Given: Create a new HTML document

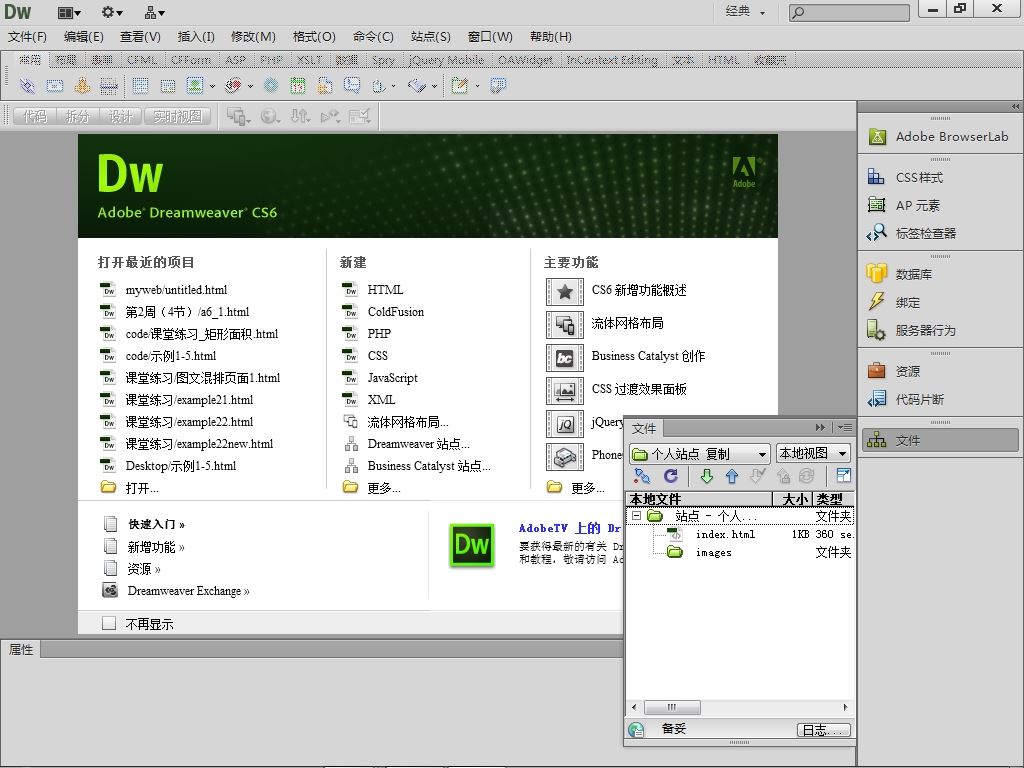Looking at the screenshot, I should tap(372, 289).
